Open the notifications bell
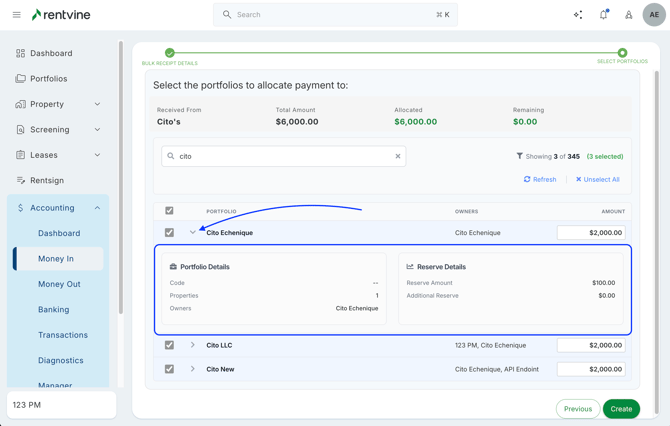The image size is (670, 426). [x=603, y=15]
